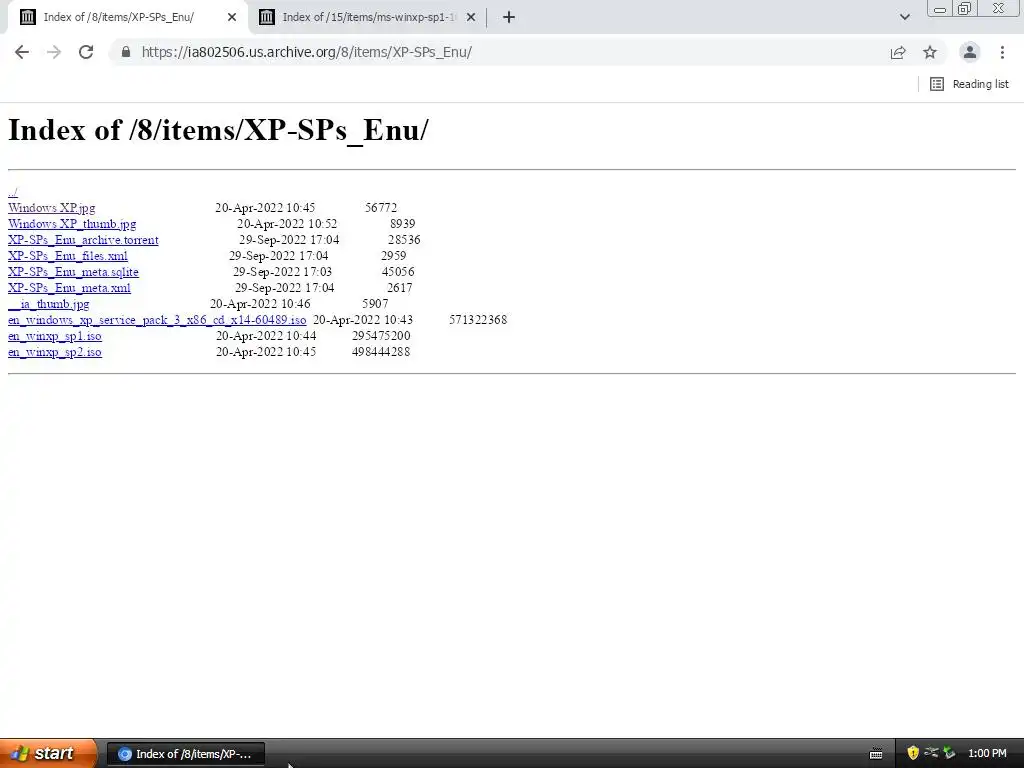Open XP-SPs_Enu_meta.sqlite link
This screenshot has width=1024, height=768.
[x=73, y=272]
